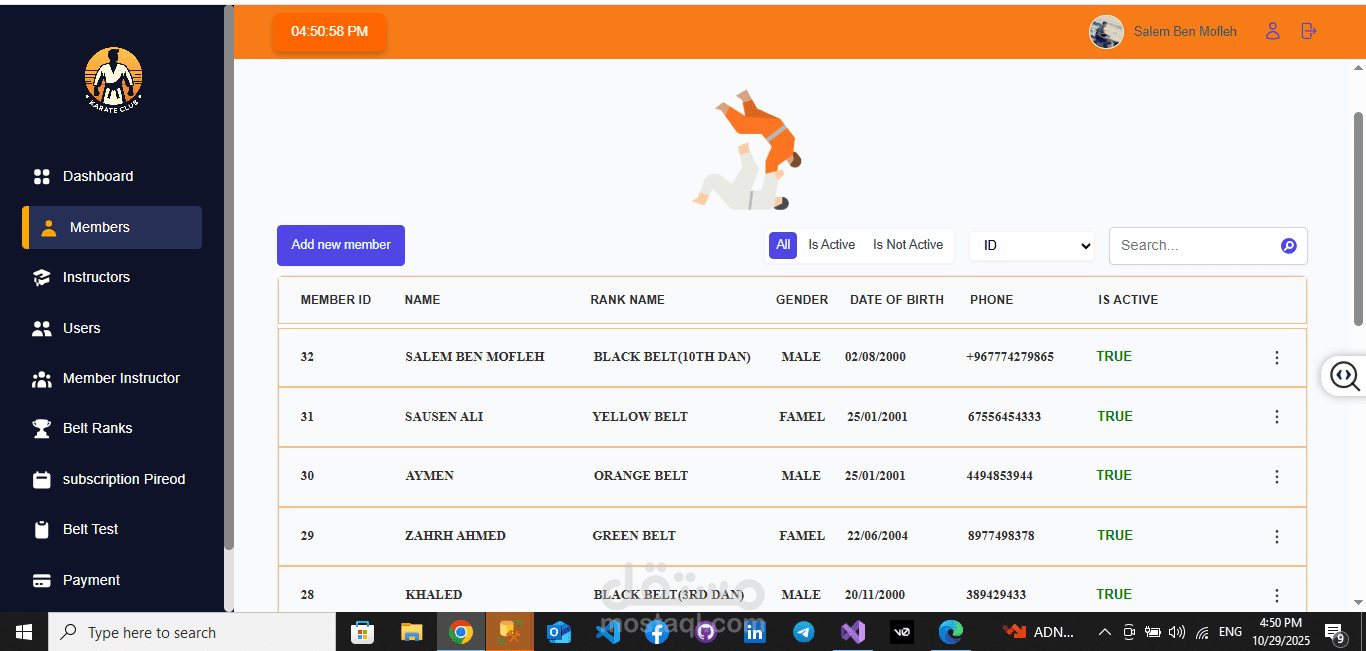1366x651 pixels.
Task: Open actions menu for Salem Ben Mofleh row
Action: click(1276, 357)
